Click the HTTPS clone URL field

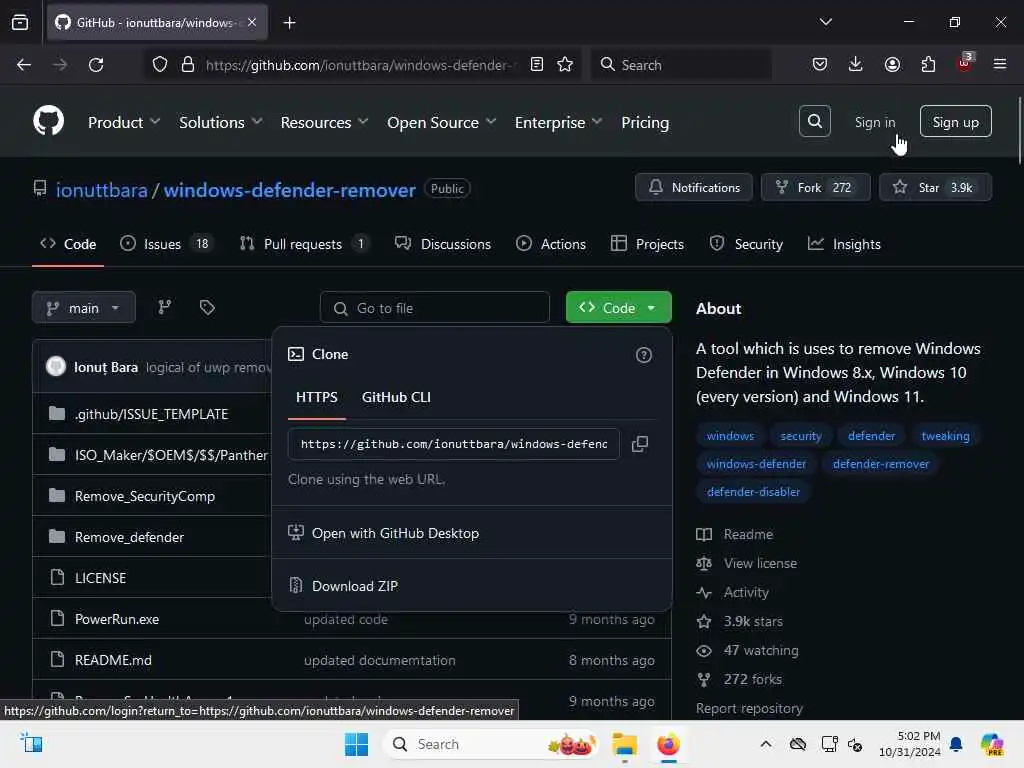click(454, 444)
